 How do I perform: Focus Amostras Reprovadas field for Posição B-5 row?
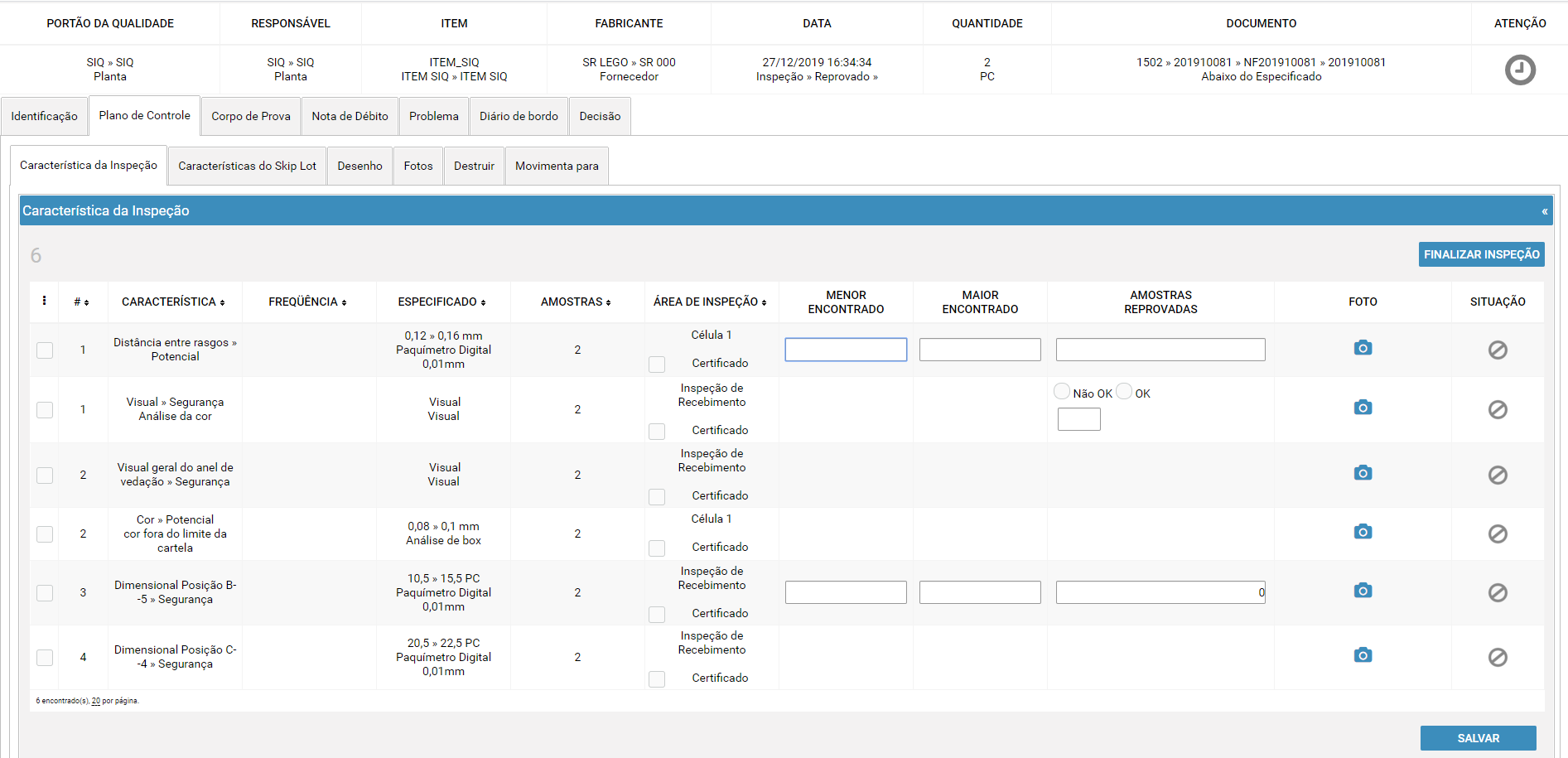[1160, 592]
